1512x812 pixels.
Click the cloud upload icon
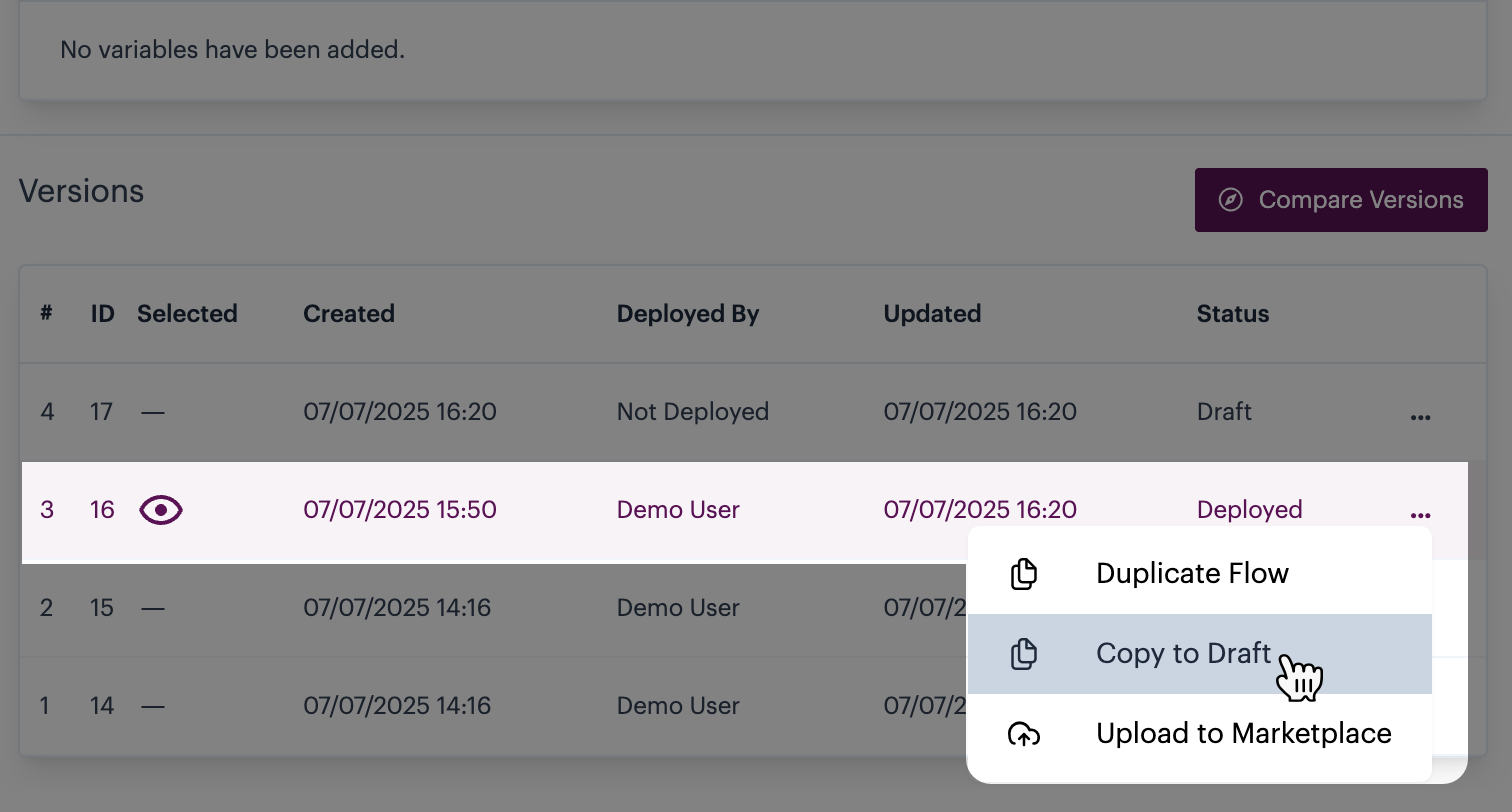click(1023, 734)
